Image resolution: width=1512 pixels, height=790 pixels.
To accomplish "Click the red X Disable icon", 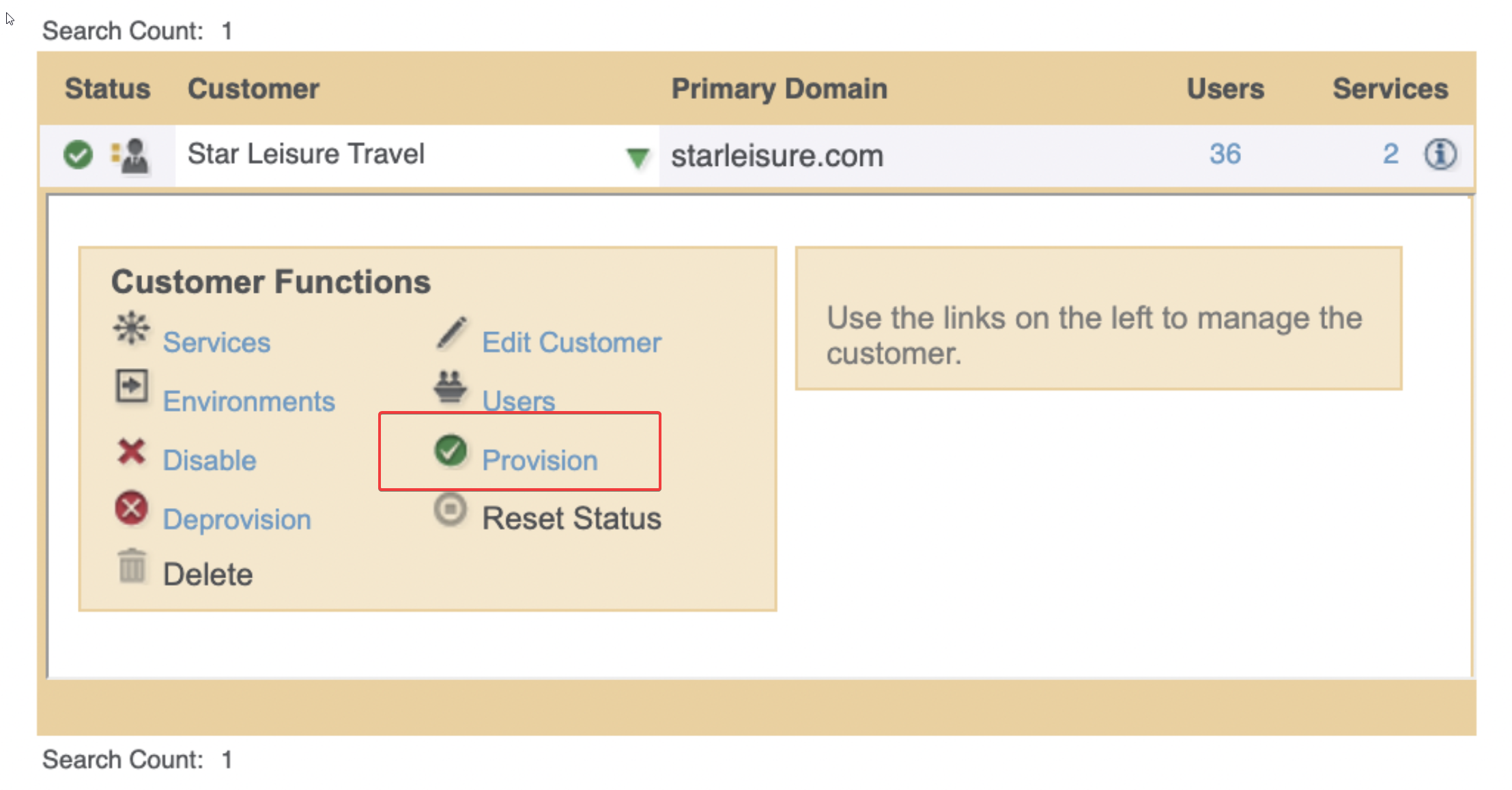I will 131,451.
